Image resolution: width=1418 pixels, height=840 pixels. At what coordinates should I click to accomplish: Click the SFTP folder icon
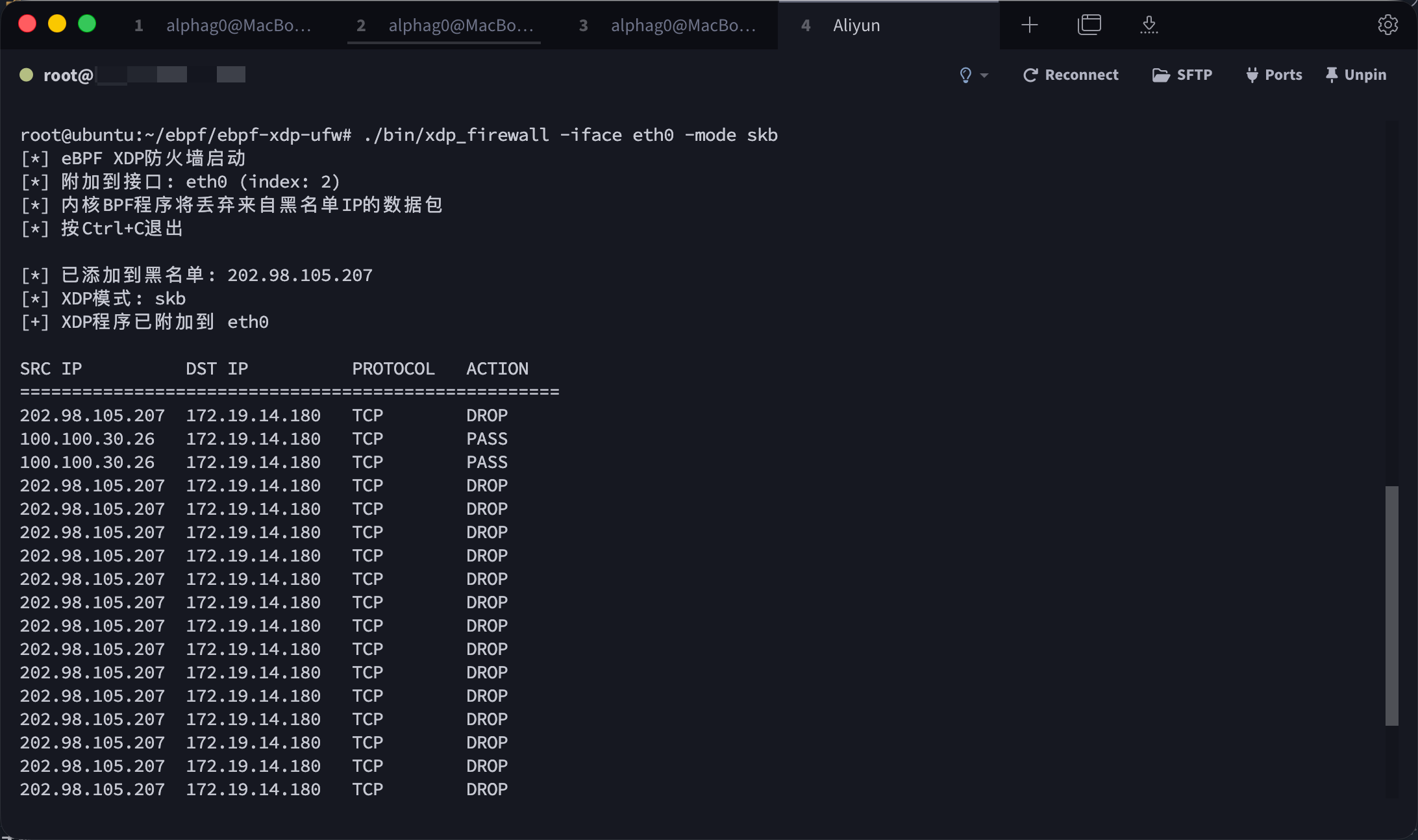(x=1161, y=75)
